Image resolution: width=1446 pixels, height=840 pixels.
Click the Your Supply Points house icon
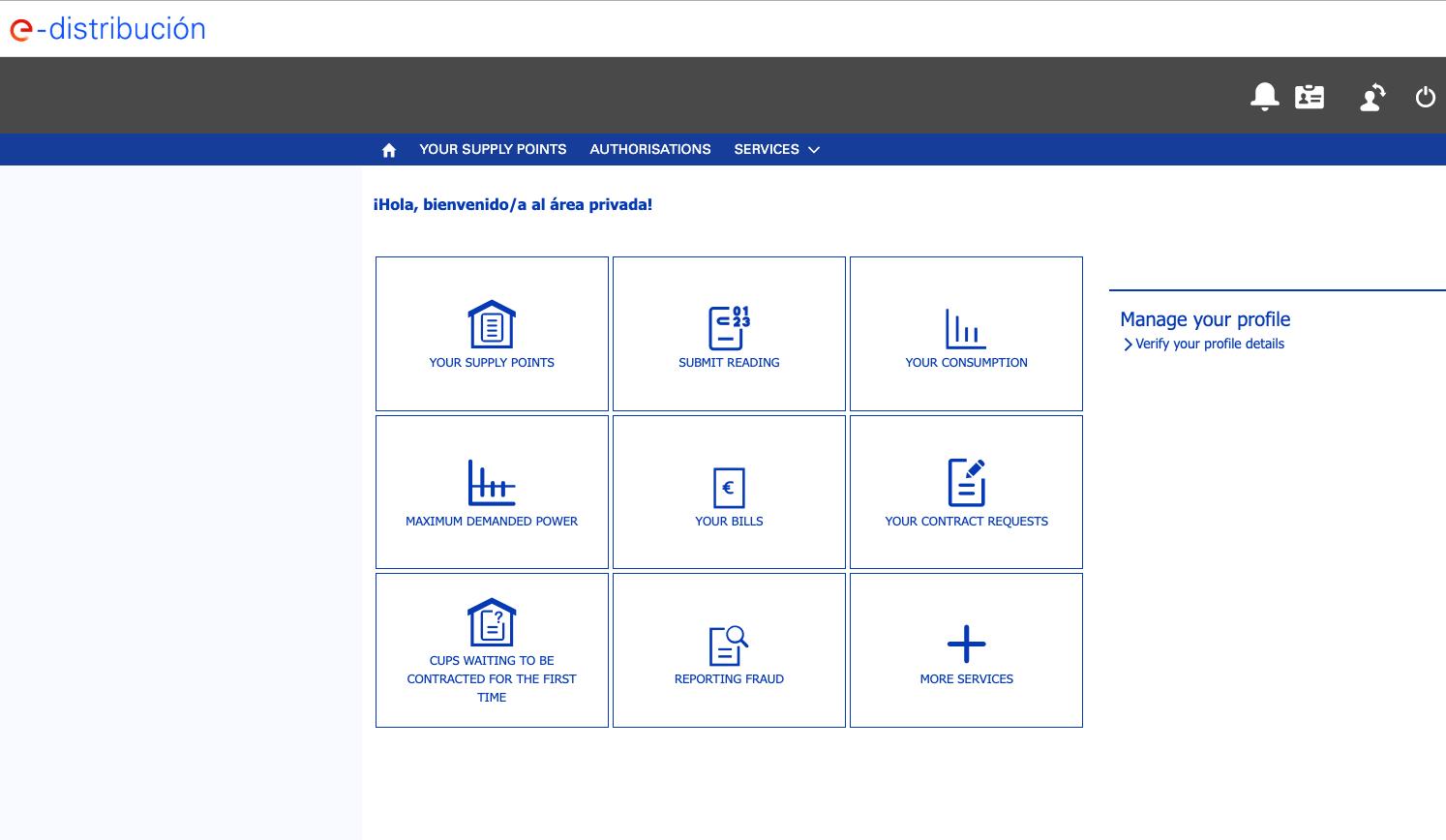click(x=492, y=324)
